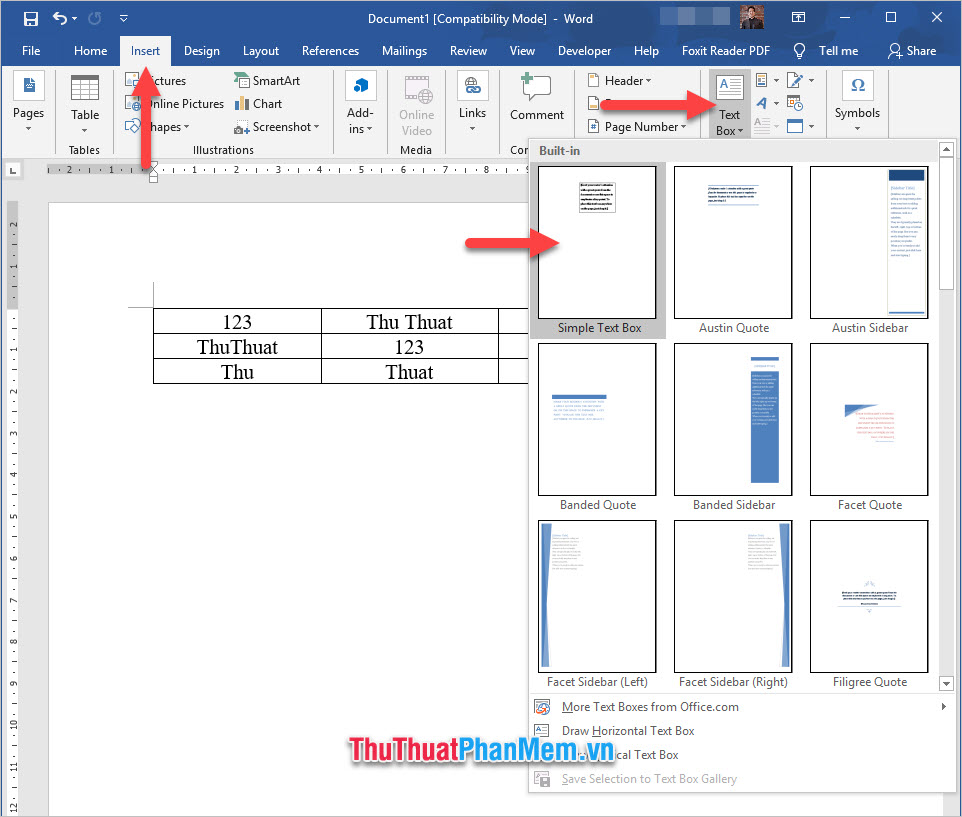The image size is (962, 817).
Task: Undo the last action
Action: 60,18
